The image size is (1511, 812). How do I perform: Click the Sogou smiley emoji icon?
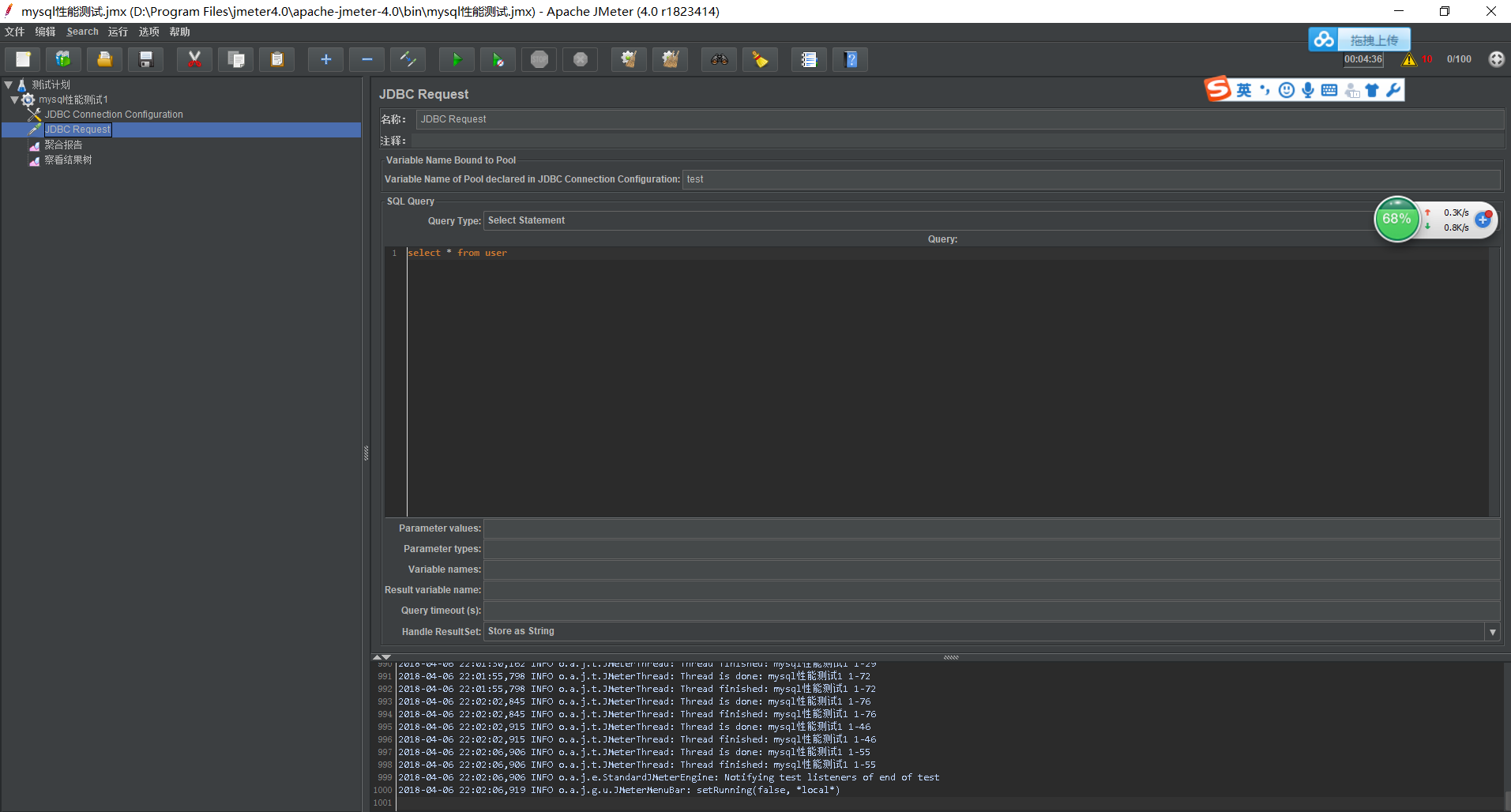point(1287,90)
